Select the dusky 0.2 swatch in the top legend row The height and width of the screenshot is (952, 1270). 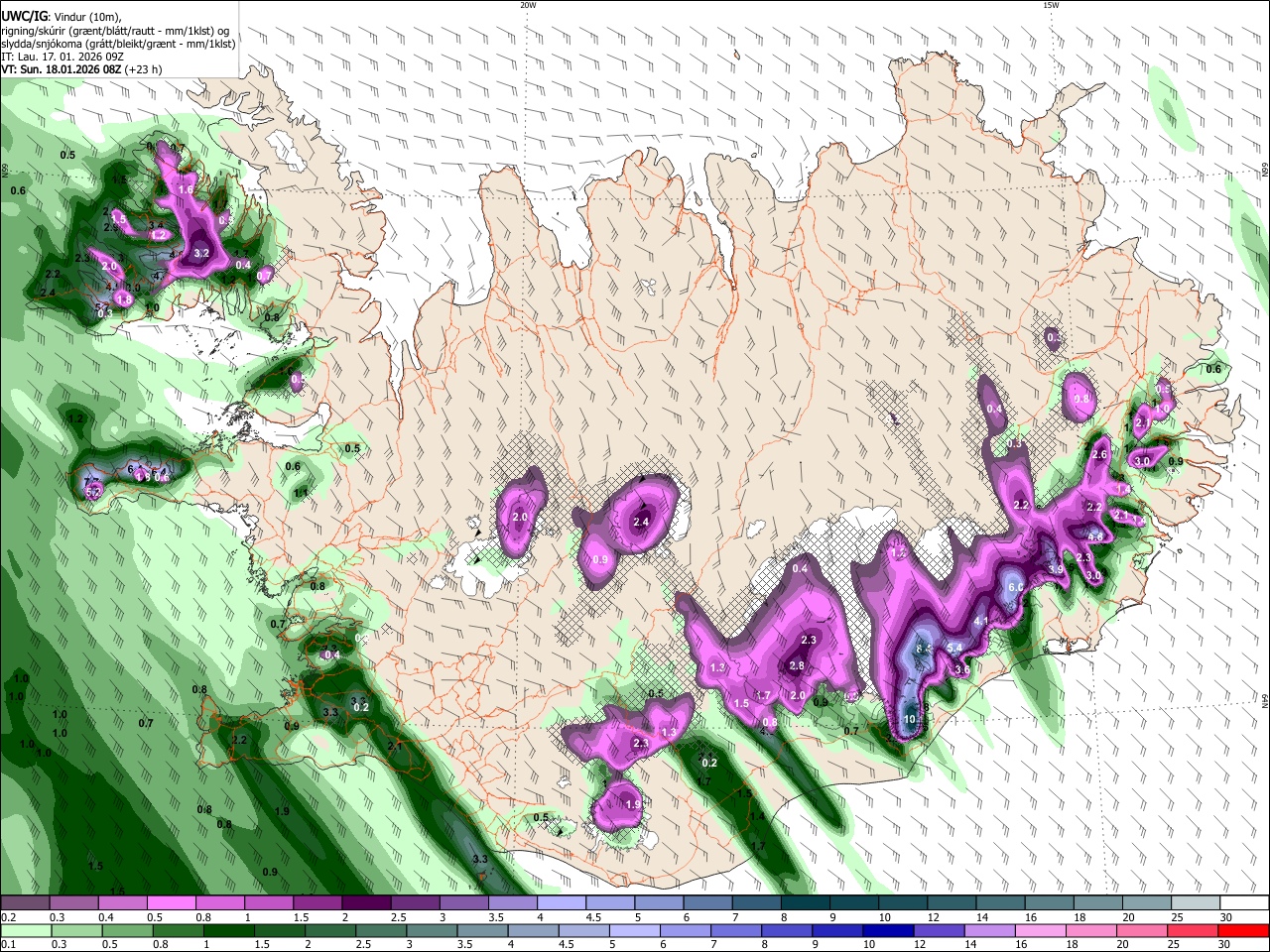pos(25,903)
